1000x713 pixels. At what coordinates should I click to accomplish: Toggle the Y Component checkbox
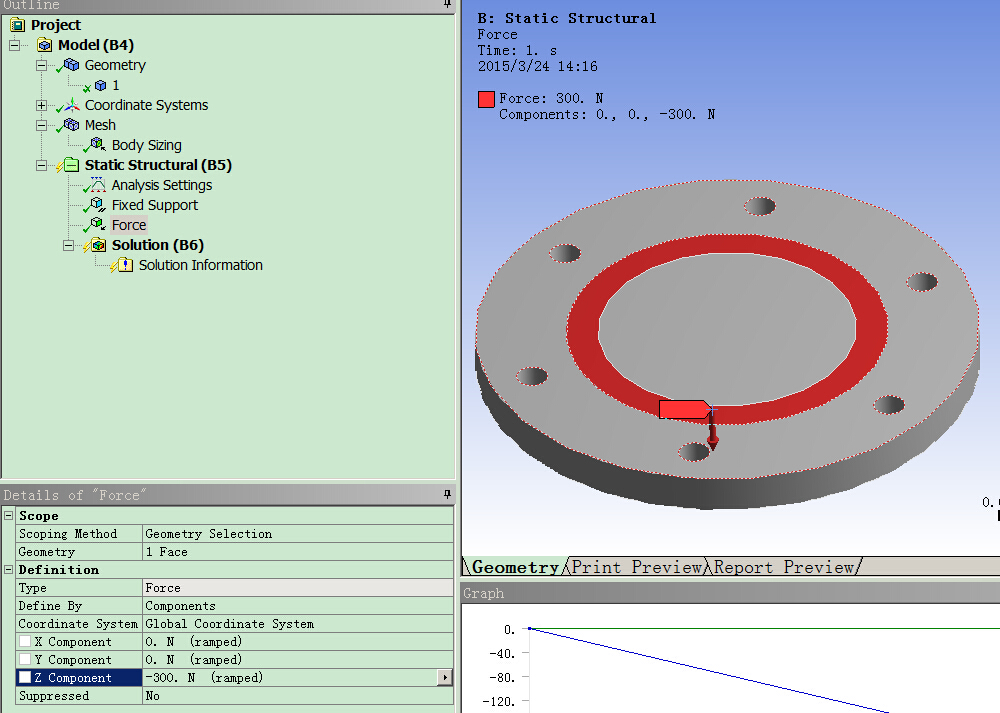pyautogui.click(x=25, y=660)
